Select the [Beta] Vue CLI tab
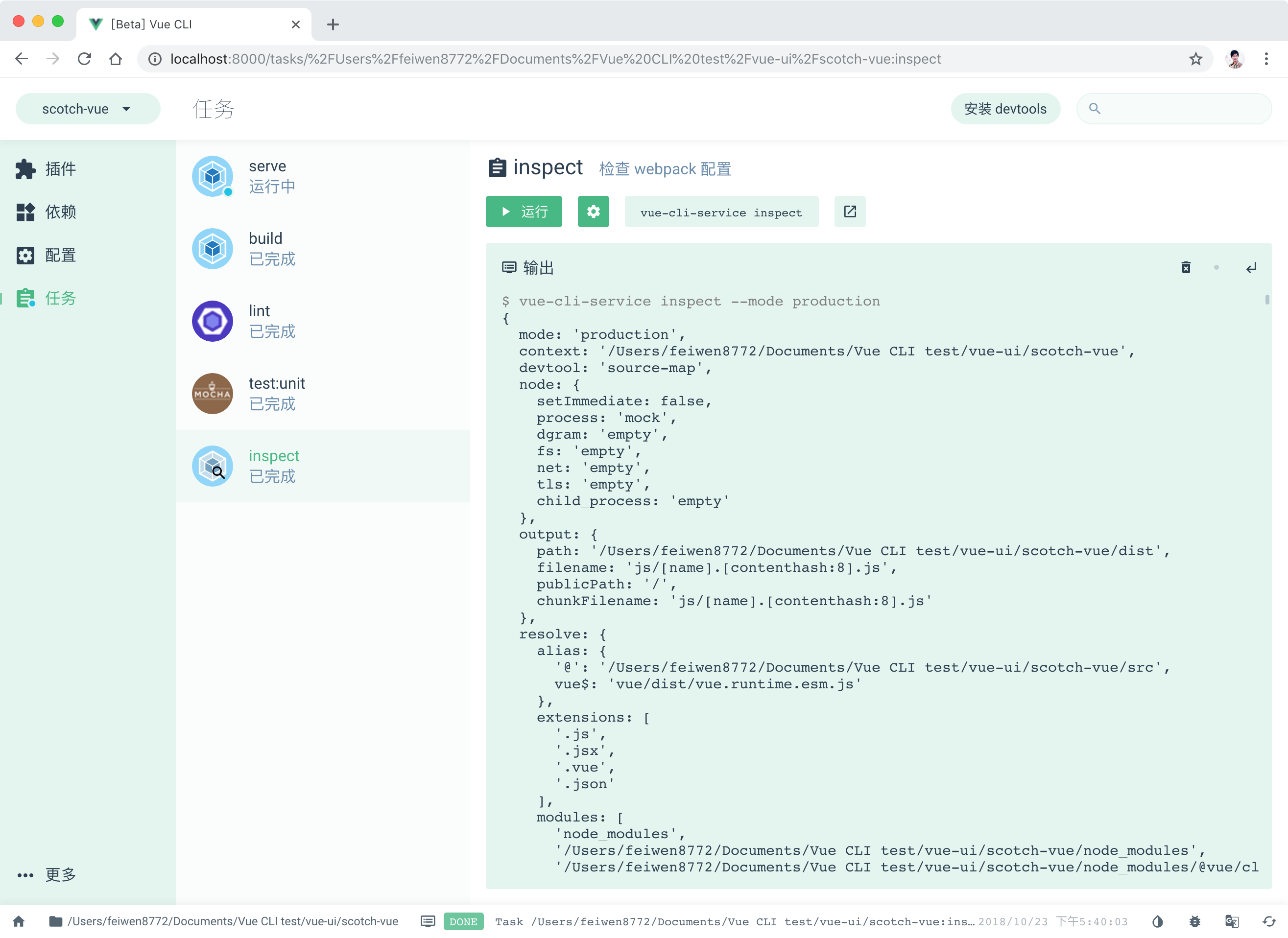Viewport: 1288px width, 938px height. coord(193,24)
